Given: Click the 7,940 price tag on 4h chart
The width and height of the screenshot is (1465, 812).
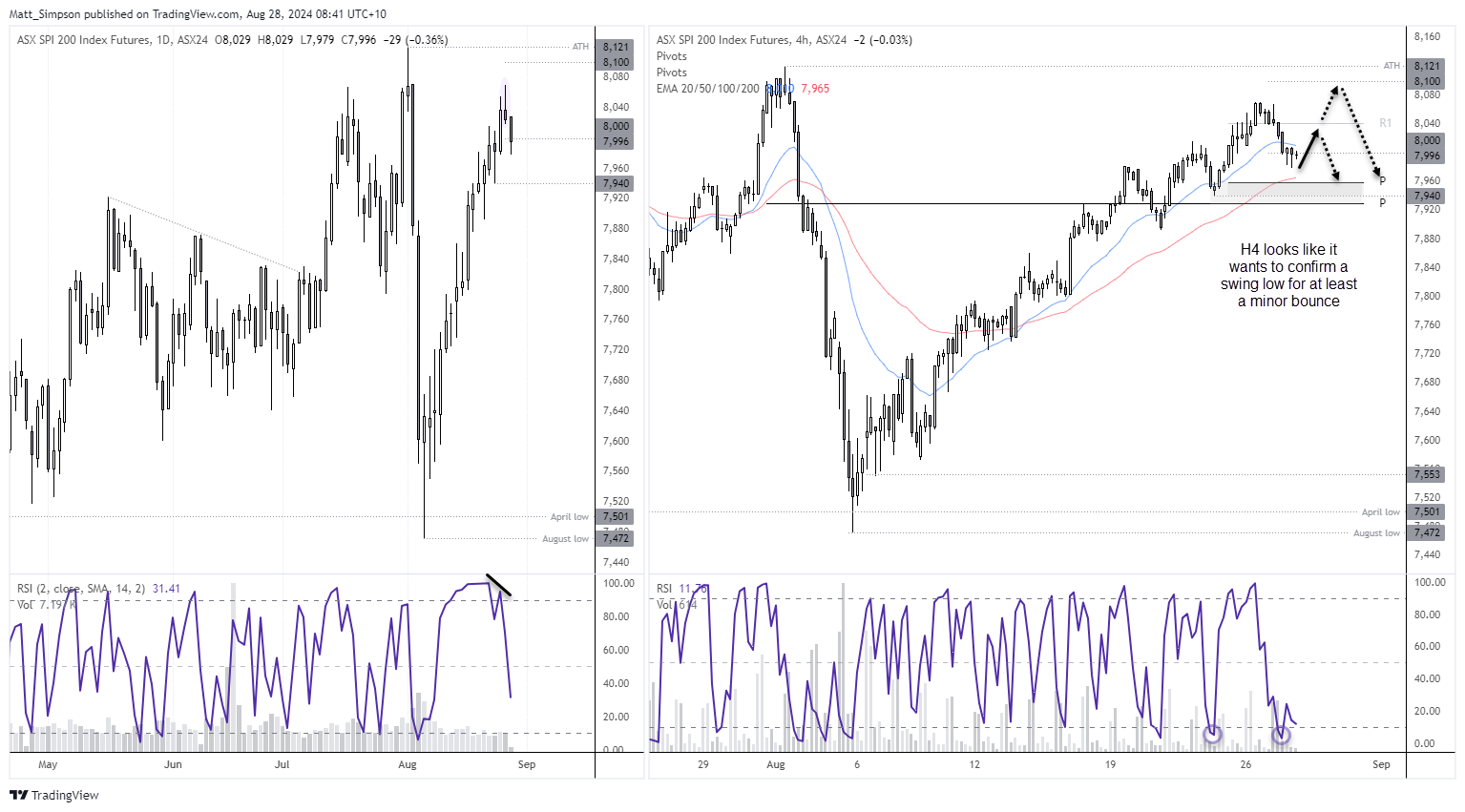Looking at the screenshot, I should click(x=1427, y=196).
